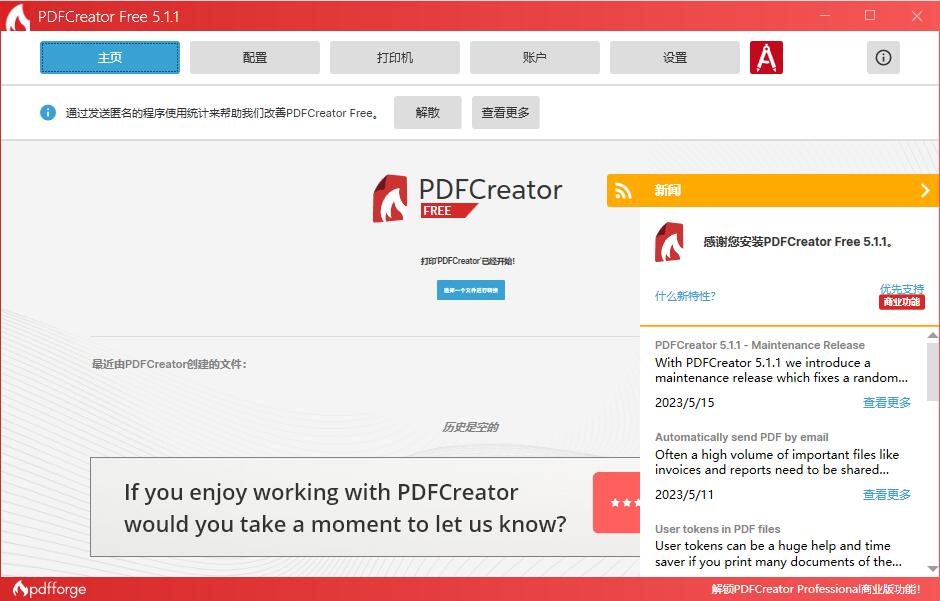Click 商业功能 badge for priority support
The image size is (940, 601).
coord(905,302)
